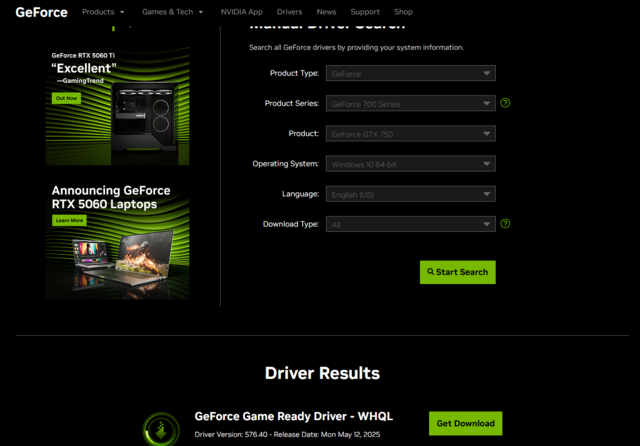Change the Language dropdown
The width and height of the screenshot is (640, 446).
click(410, 194)
